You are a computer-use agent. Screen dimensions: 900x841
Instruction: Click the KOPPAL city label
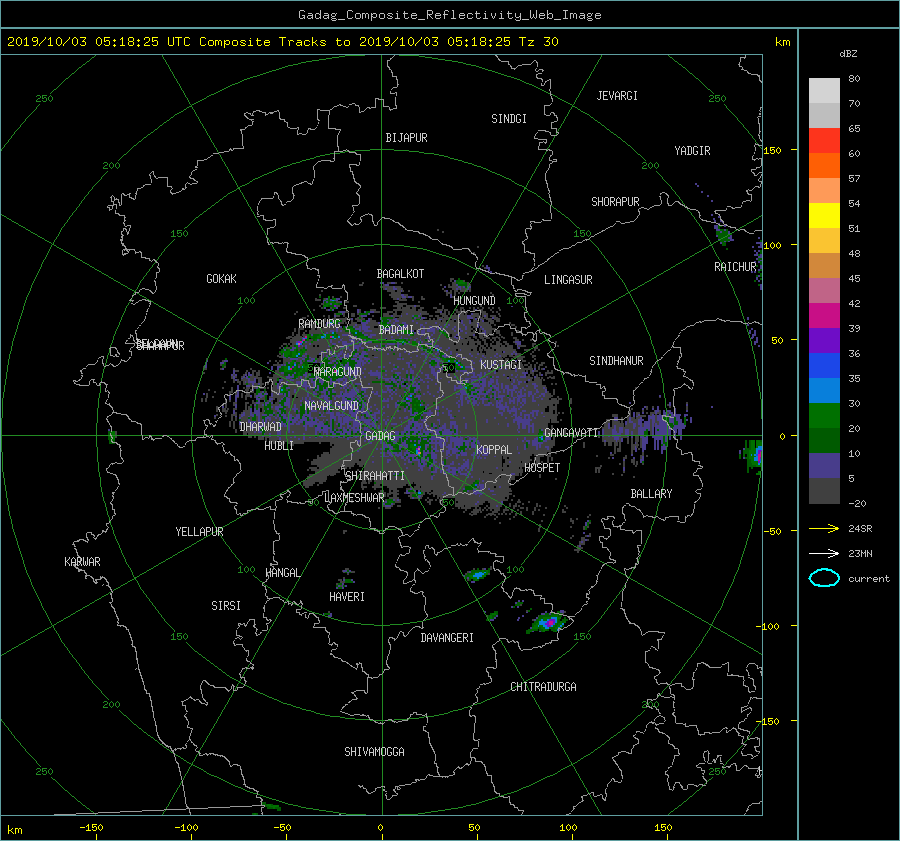click(494, 450)
